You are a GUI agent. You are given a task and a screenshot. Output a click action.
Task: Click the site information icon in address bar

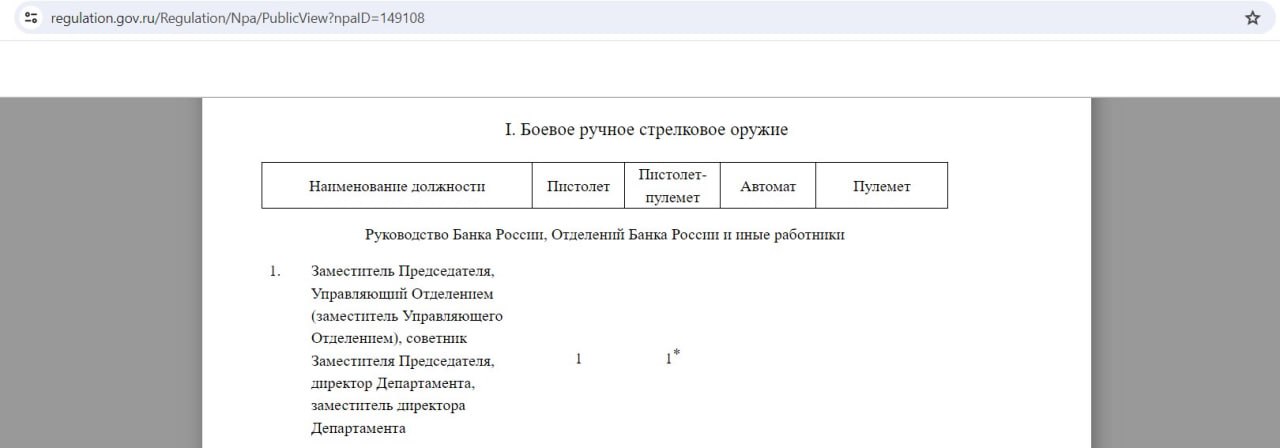pos(30,18)
